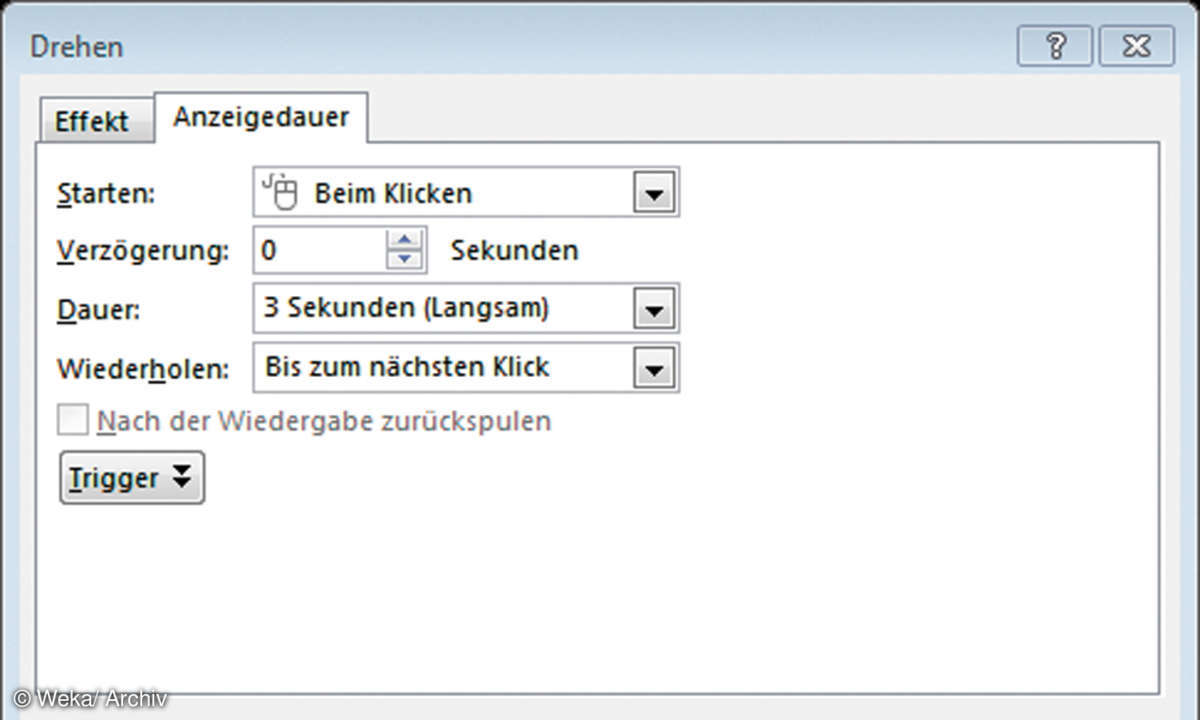Click the help question mark button
1200x720 pixels.
(x=1056, y=47)
